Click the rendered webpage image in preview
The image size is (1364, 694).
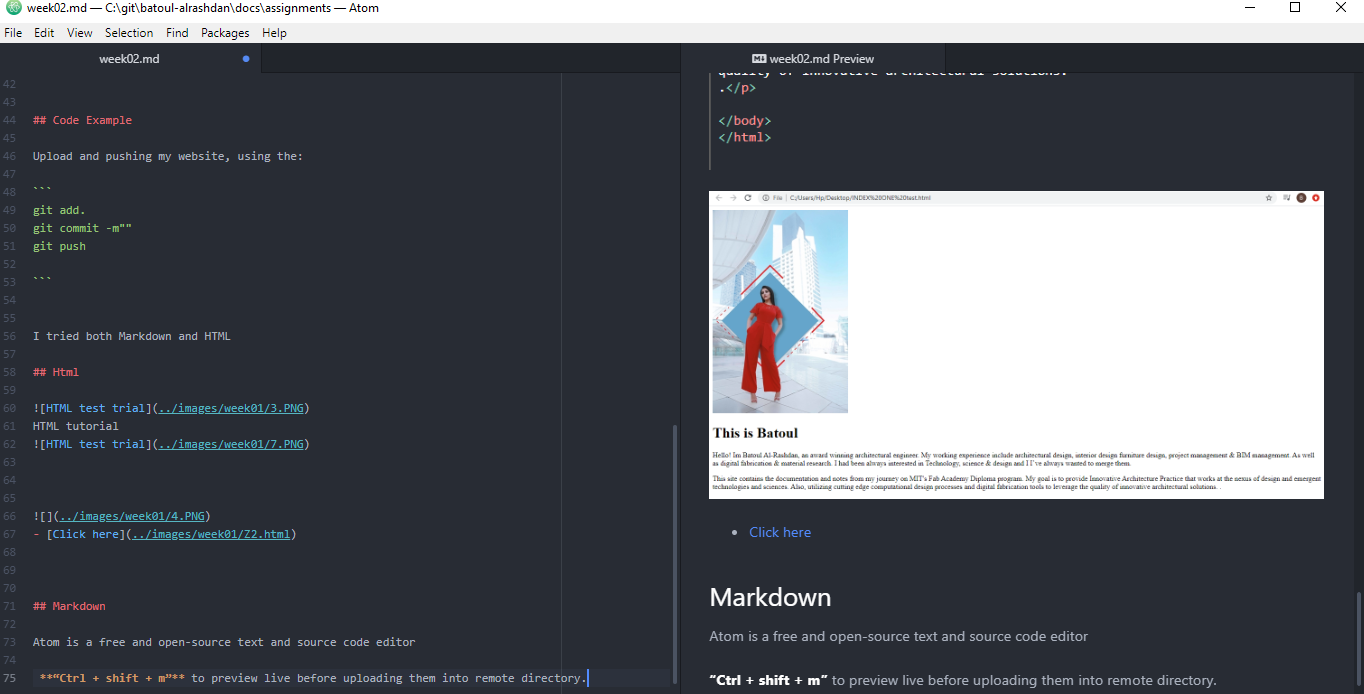click(x=1016, y=344)
